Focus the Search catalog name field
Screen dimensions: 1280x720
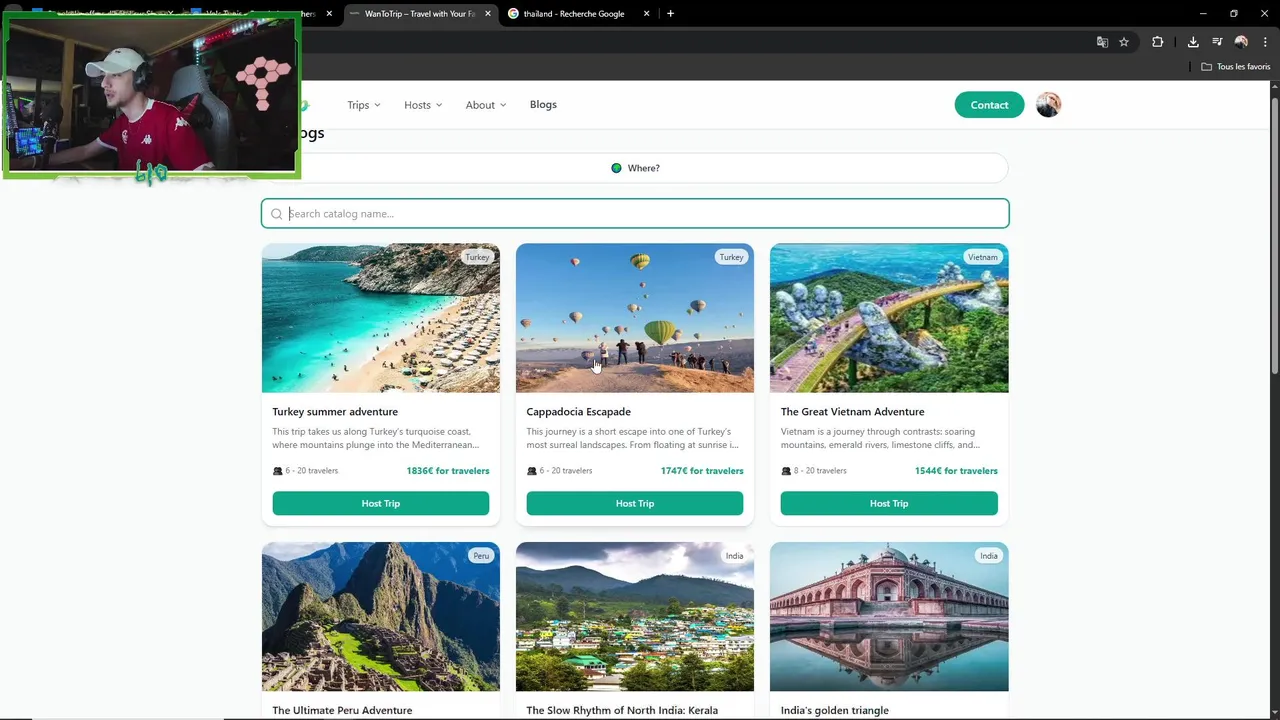(x=635, y=214)
